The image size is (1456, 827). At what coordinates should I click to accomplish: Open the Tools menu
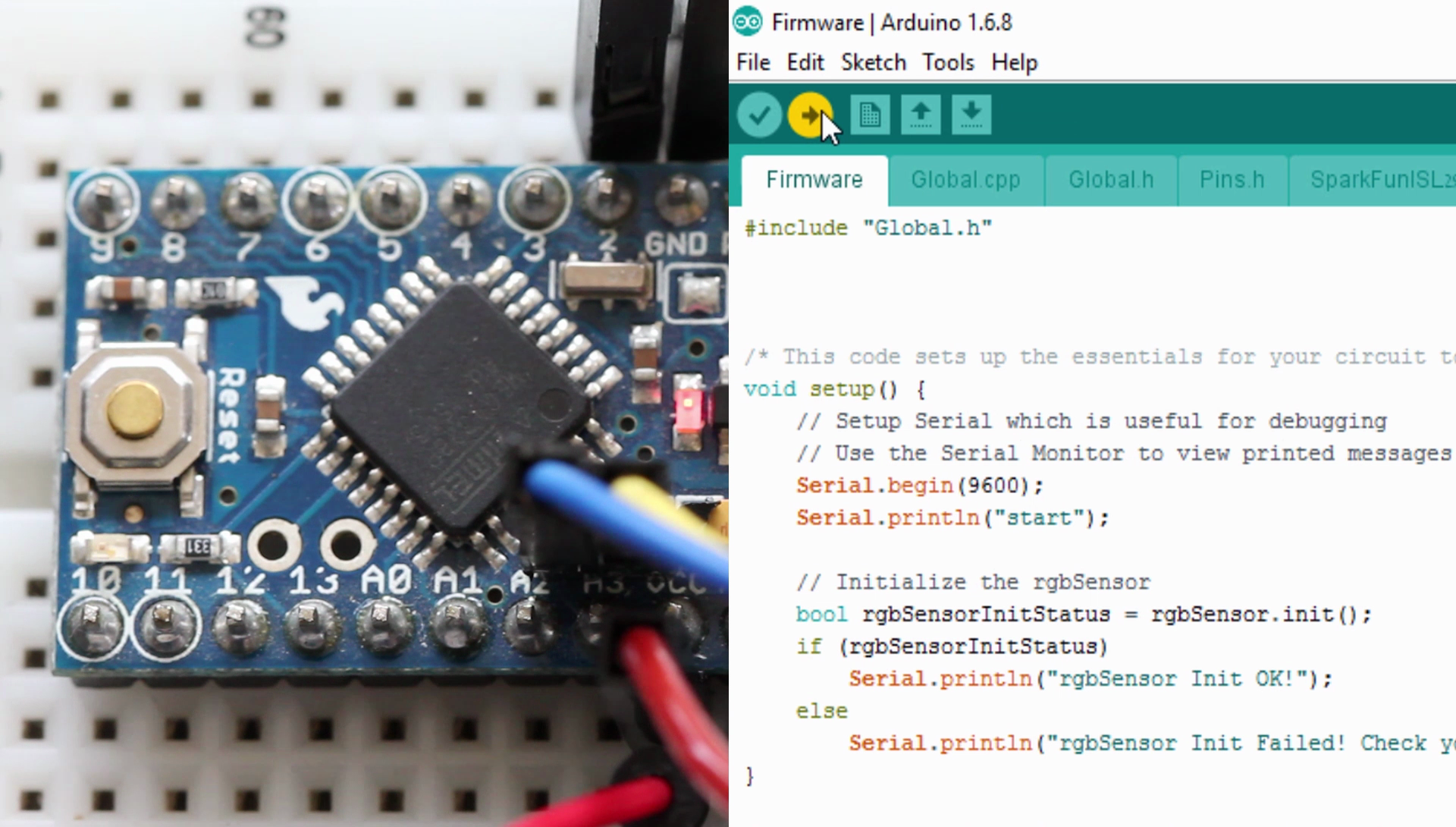click(948, 62)
